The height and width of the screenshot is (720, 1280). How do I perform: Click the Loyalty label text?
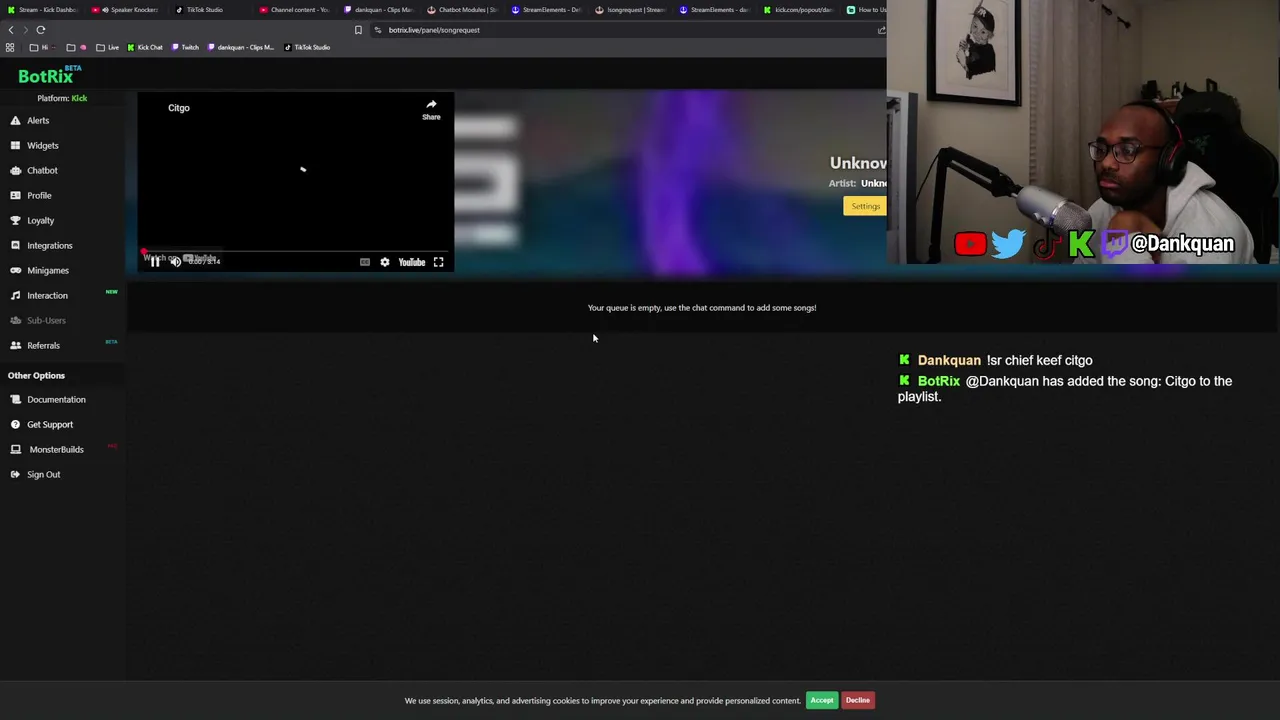point(40,220)
